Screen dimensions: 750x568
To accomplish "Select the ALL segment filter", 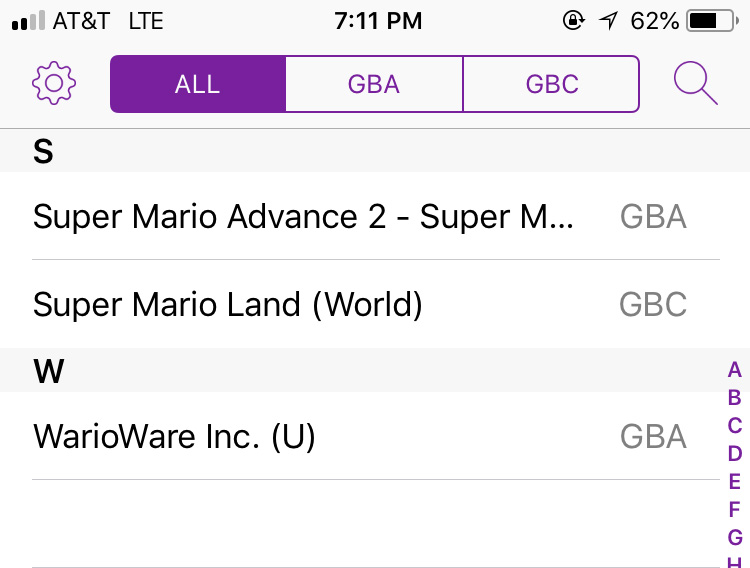I will [198, 84].
